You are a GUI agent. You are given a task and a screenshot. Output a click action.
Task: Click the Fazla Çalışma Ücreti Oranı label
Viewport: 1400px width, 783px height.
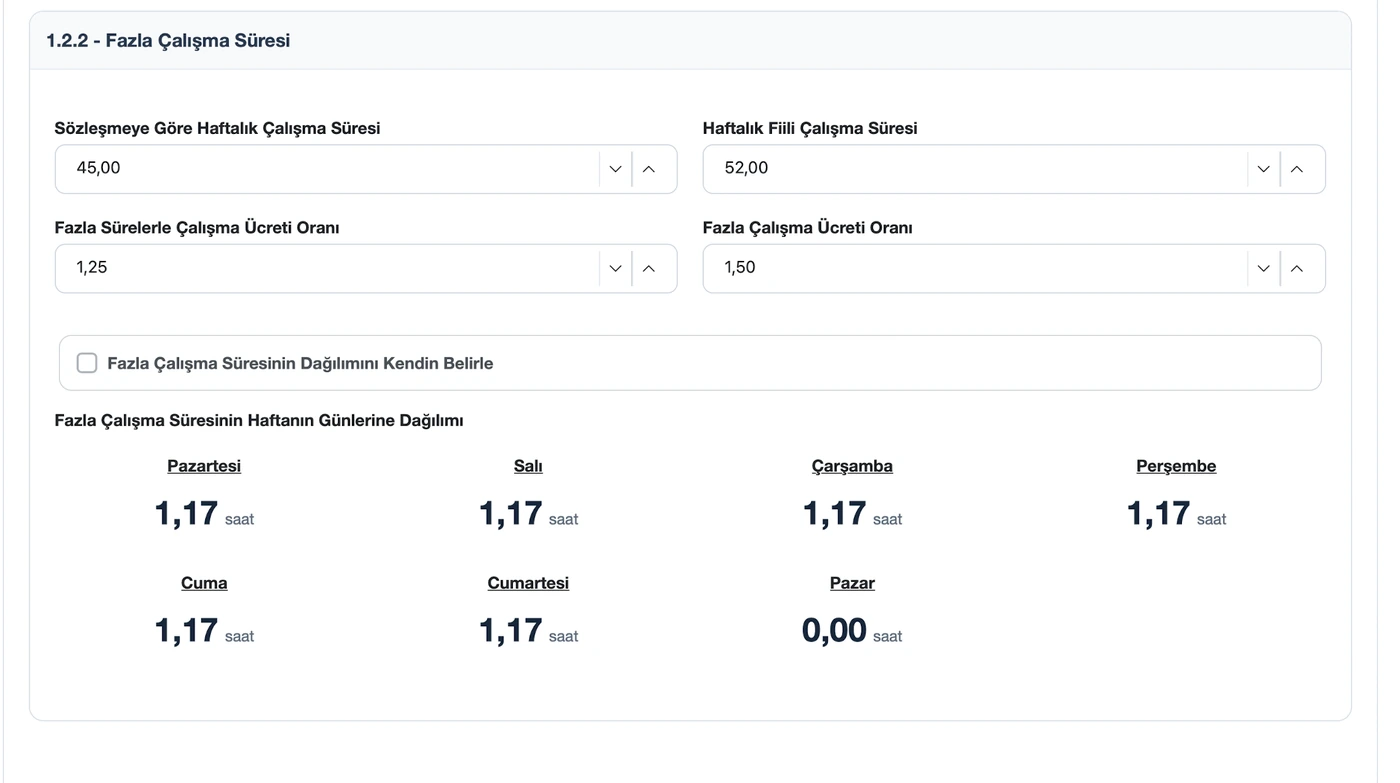point(808,228)
